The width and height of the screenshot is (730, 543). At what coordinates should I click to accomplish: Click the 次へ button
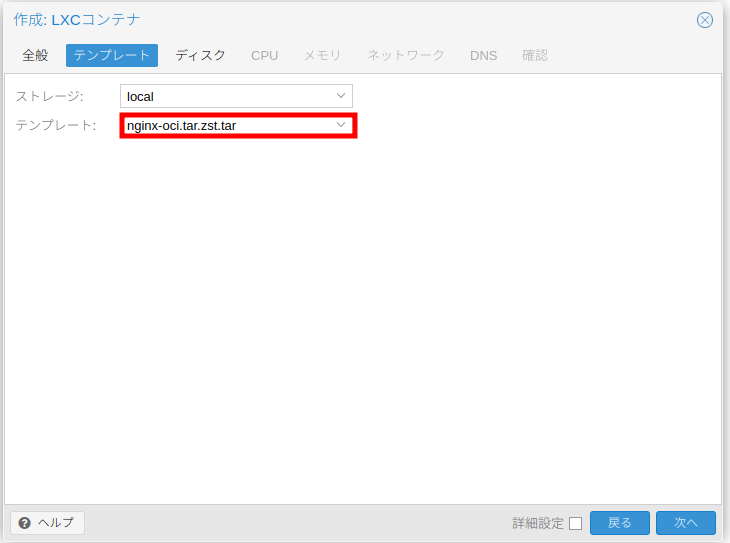tap(686, 523)
